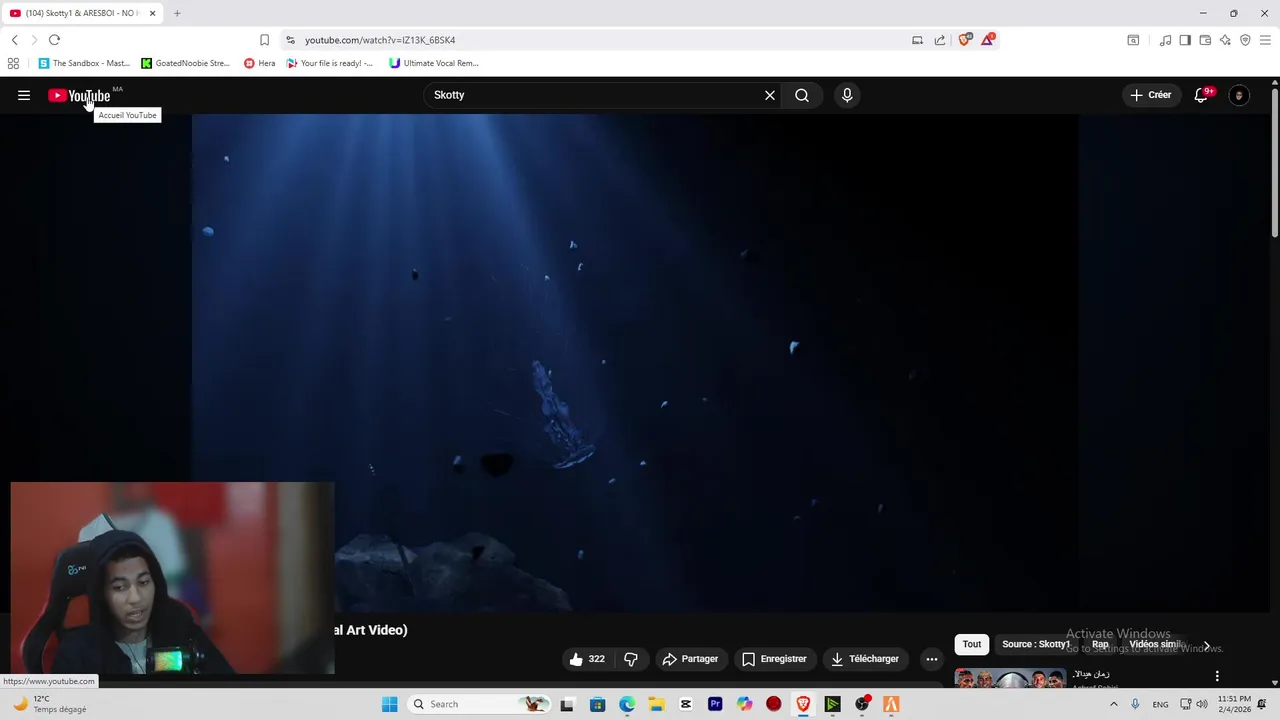1280x720 pixels.
Task: Open the YouTube guide hamburger menu
Action: (24, 95)
